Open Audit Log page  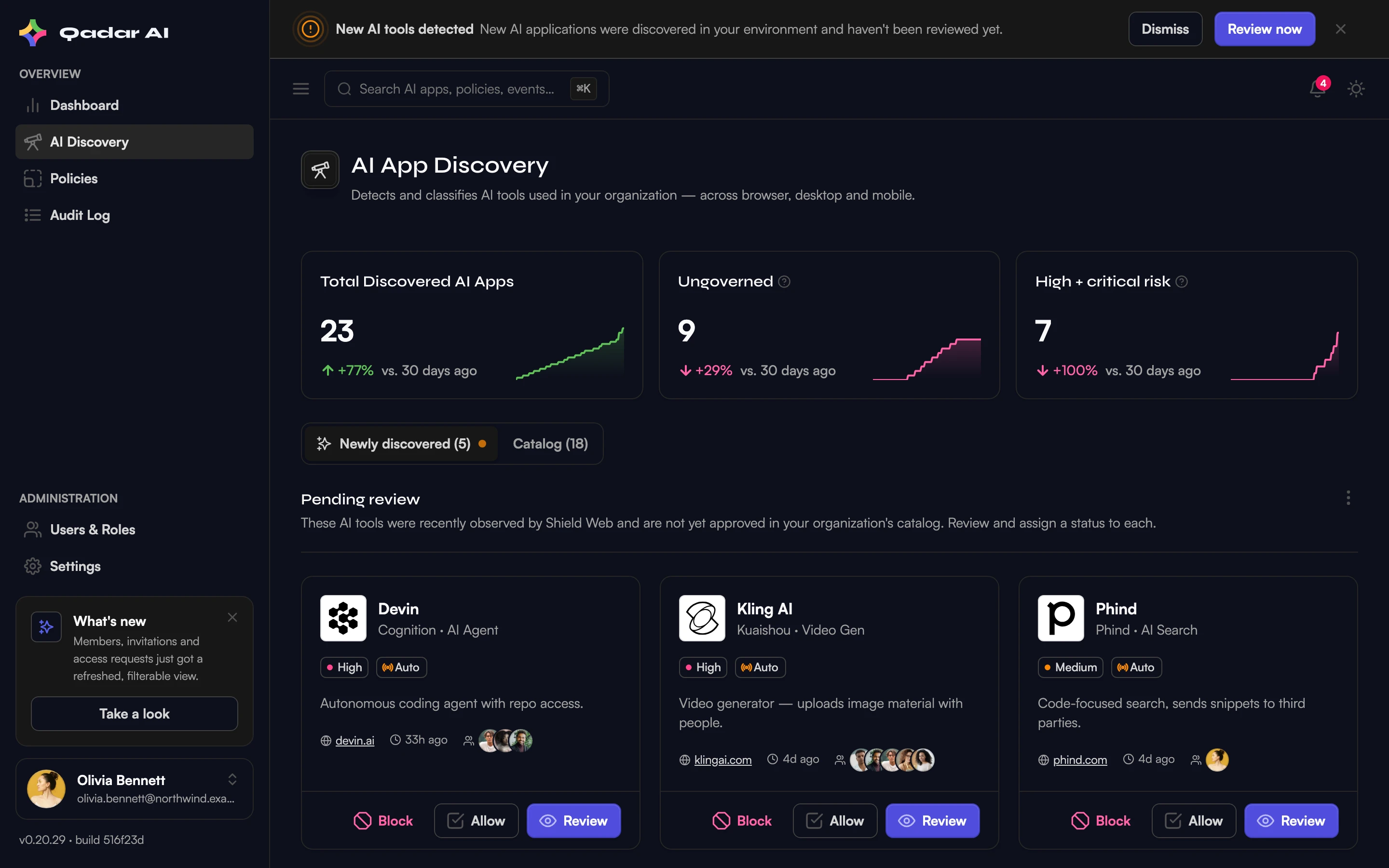click(134, 215)
